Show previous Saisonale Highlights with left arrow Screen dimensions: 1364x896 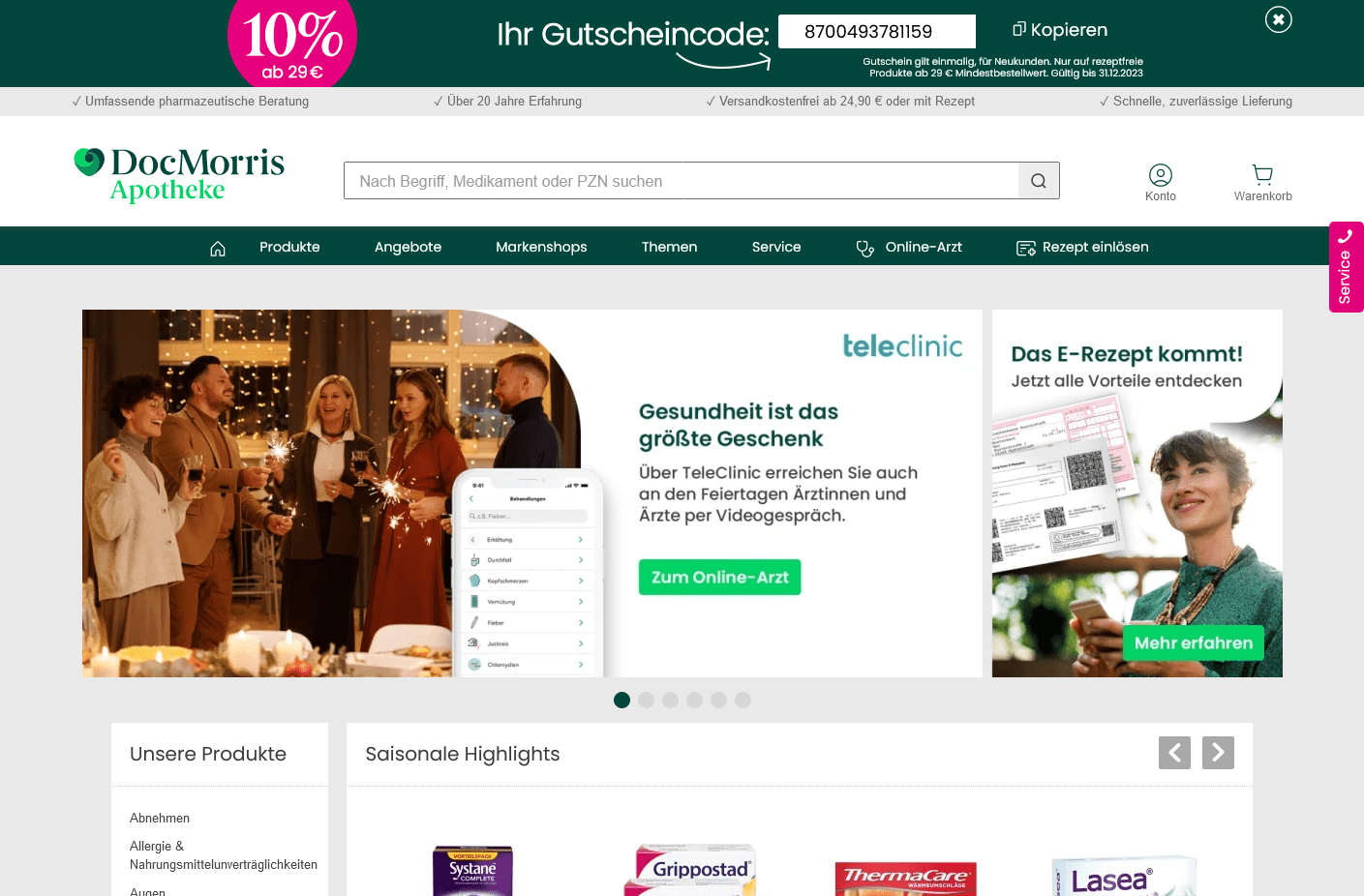[x=1174, y=753]
